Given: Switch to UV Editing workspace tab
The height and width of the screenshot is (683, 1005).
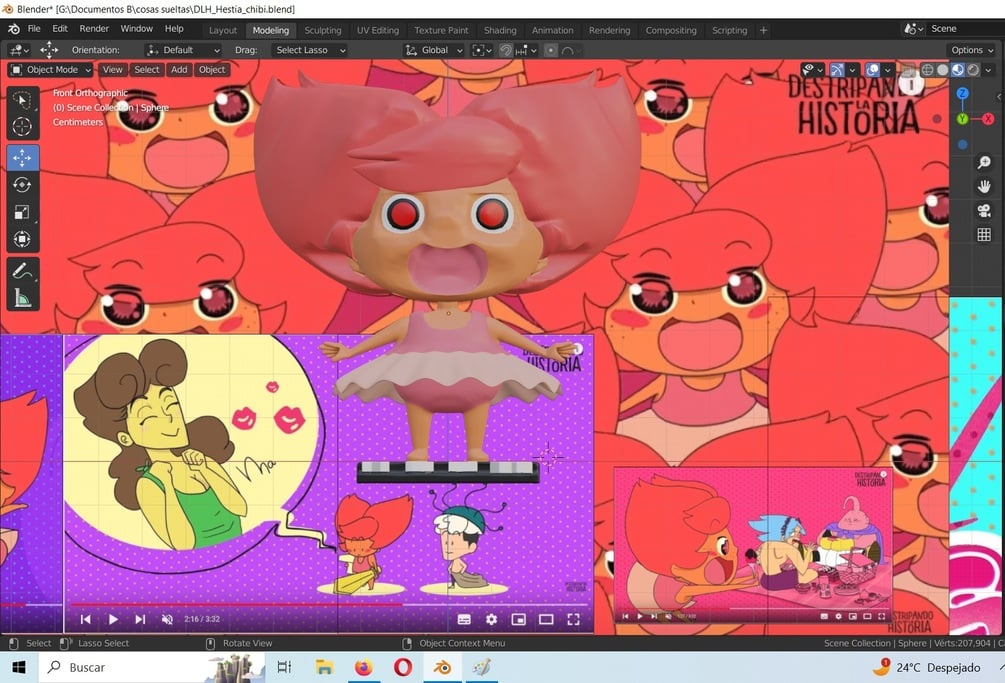Looking at the screenshot, I should 378,30.
